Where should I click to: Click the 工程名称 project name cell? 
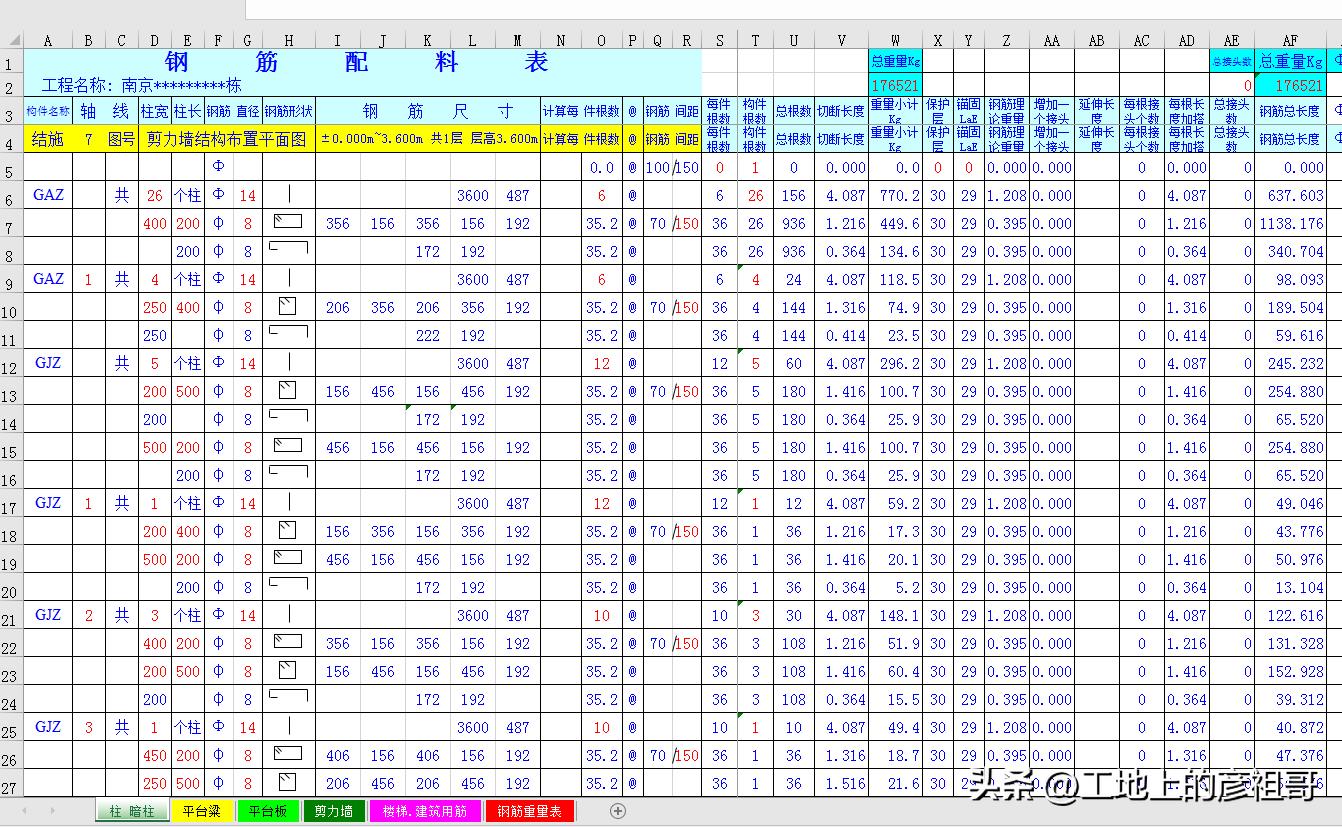coord(140,86)
